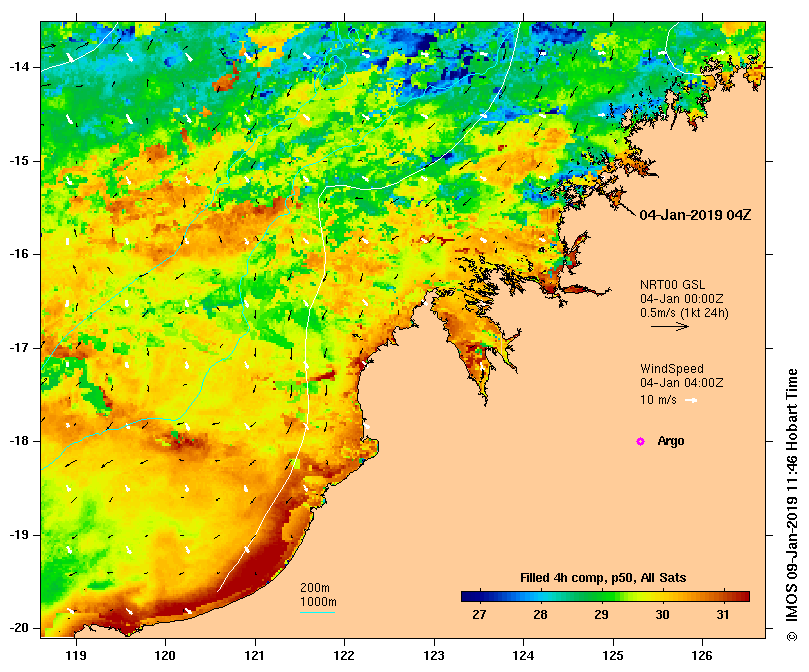809x672 pixels.
Task: Click the white 10 m/s wind arrow in legend
Action: pyautogui.click(x=691, y=400)
